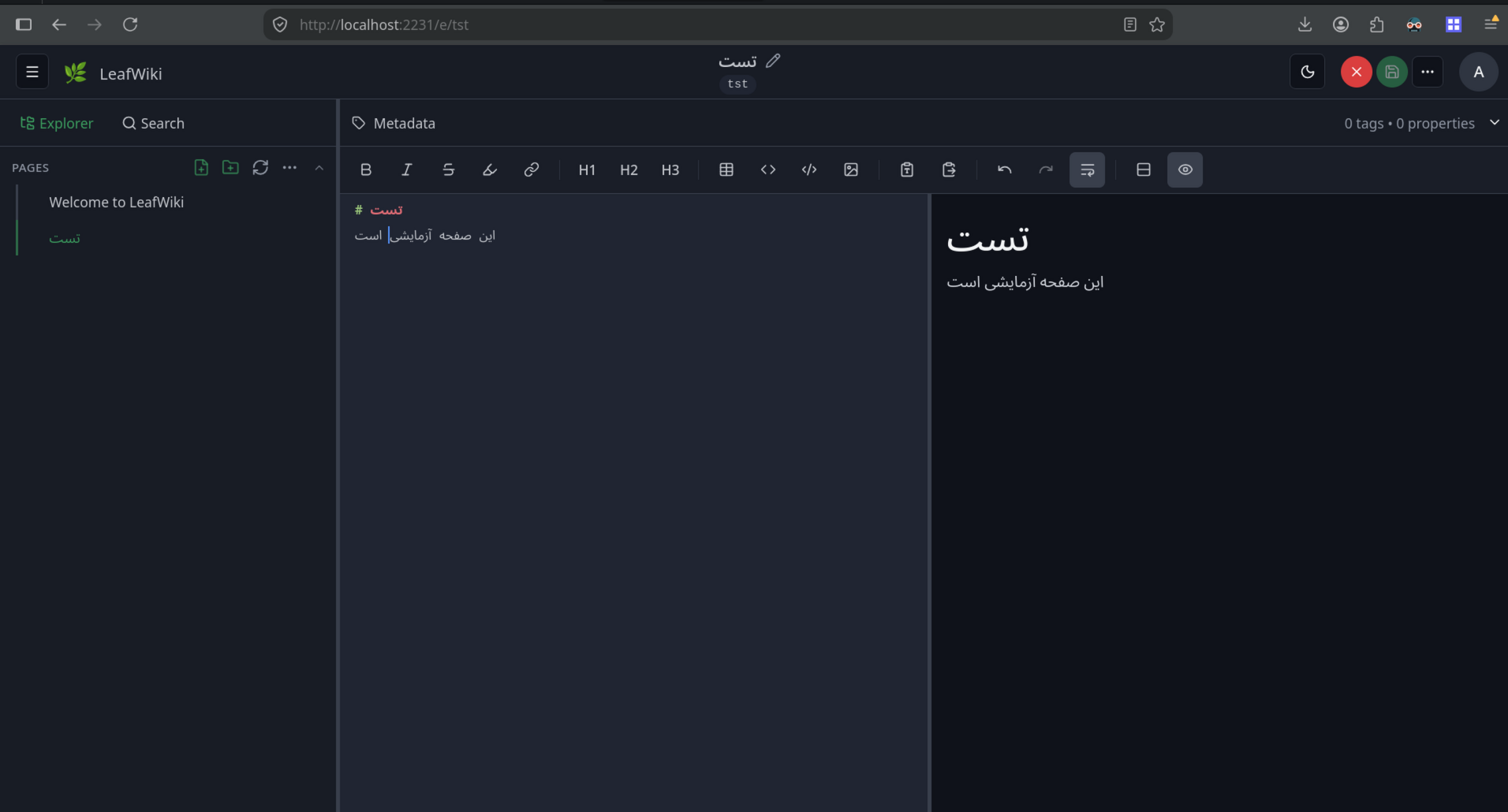Expand the Metadata section chevron
The width and height of the screenshot is (1508, 812).
(x=1494, y=122)
